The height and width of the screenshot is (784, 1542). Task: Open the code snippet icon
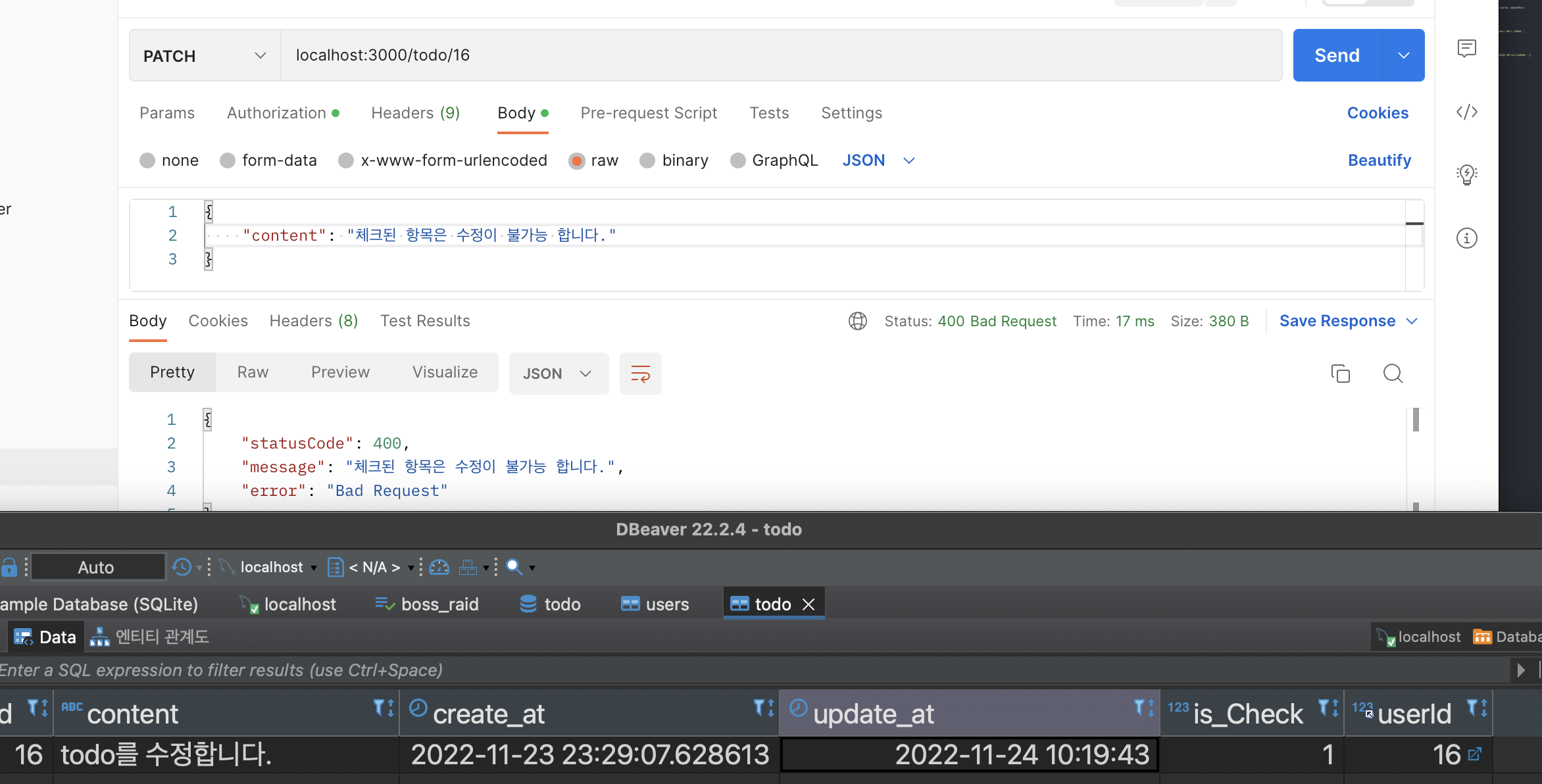point(1466,112)
